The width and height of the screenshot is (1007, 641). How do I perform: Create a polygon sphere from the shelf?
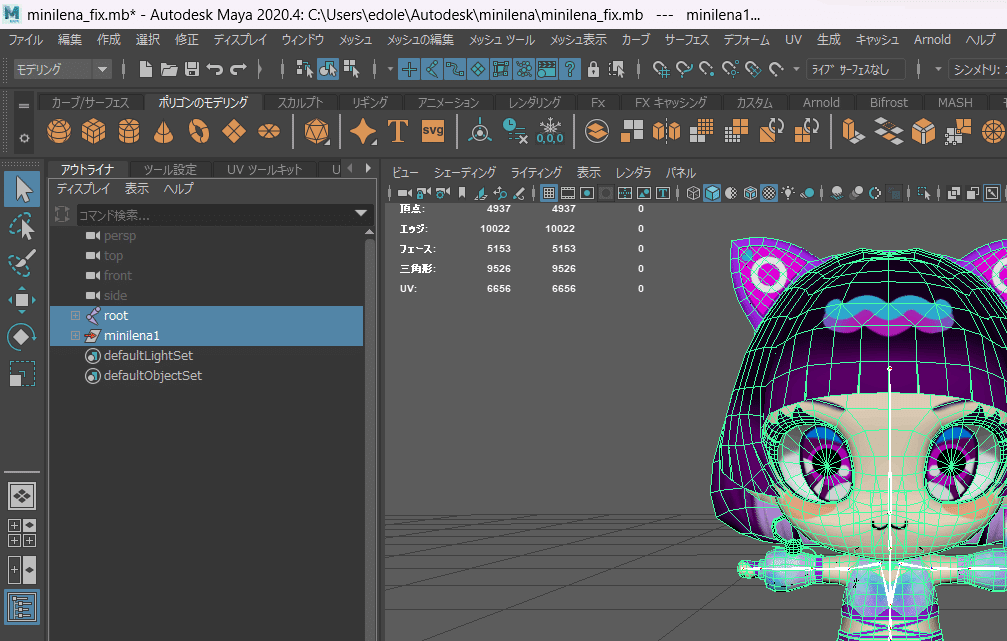[59, 131]
